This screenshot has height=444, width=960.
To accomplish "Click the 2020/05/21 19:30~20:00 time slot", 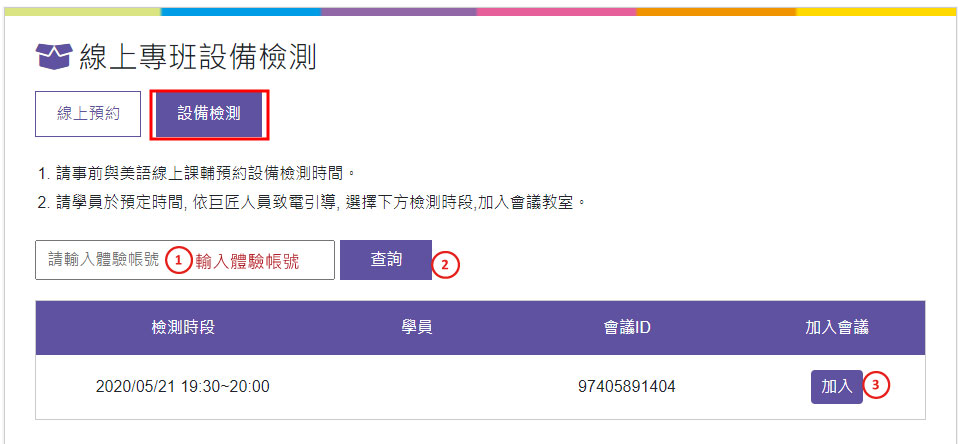I will pyautogui.click(x=183, y=387).
